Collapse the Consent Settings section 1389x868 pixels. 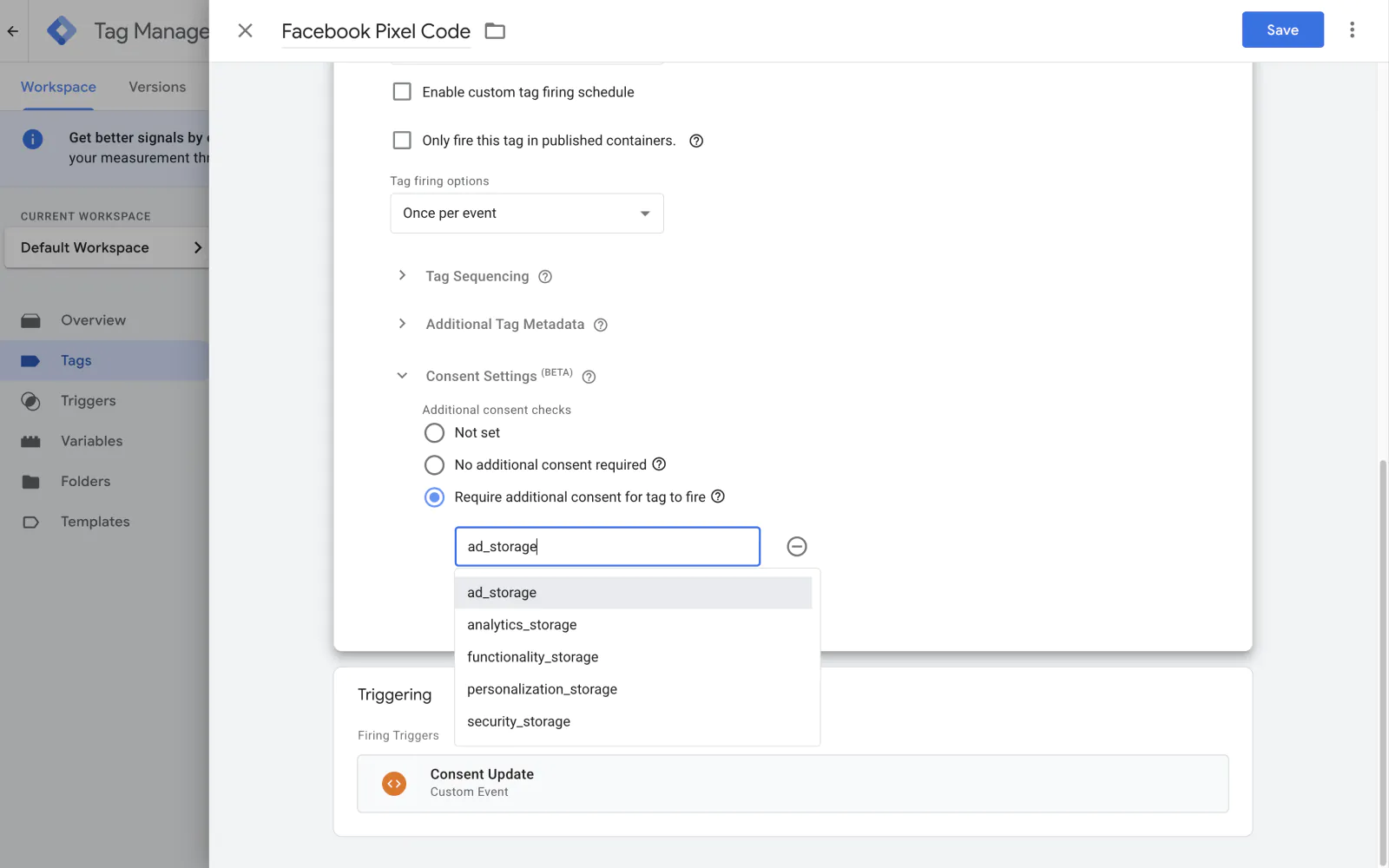402,376
